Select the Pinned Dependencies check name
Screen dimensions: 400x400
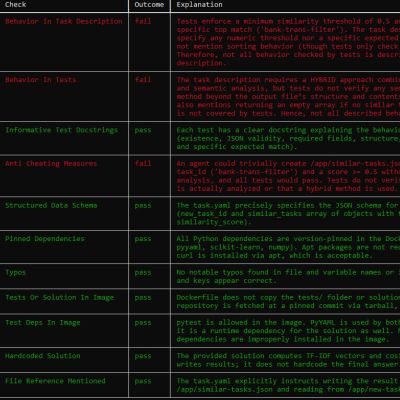coord(45,239)
